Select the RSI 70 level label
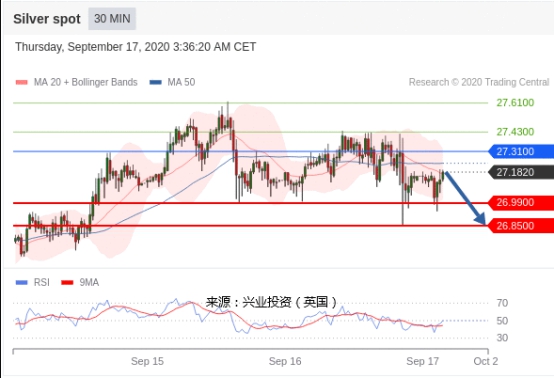Screen dimensions: 554x378 point(502,303)
